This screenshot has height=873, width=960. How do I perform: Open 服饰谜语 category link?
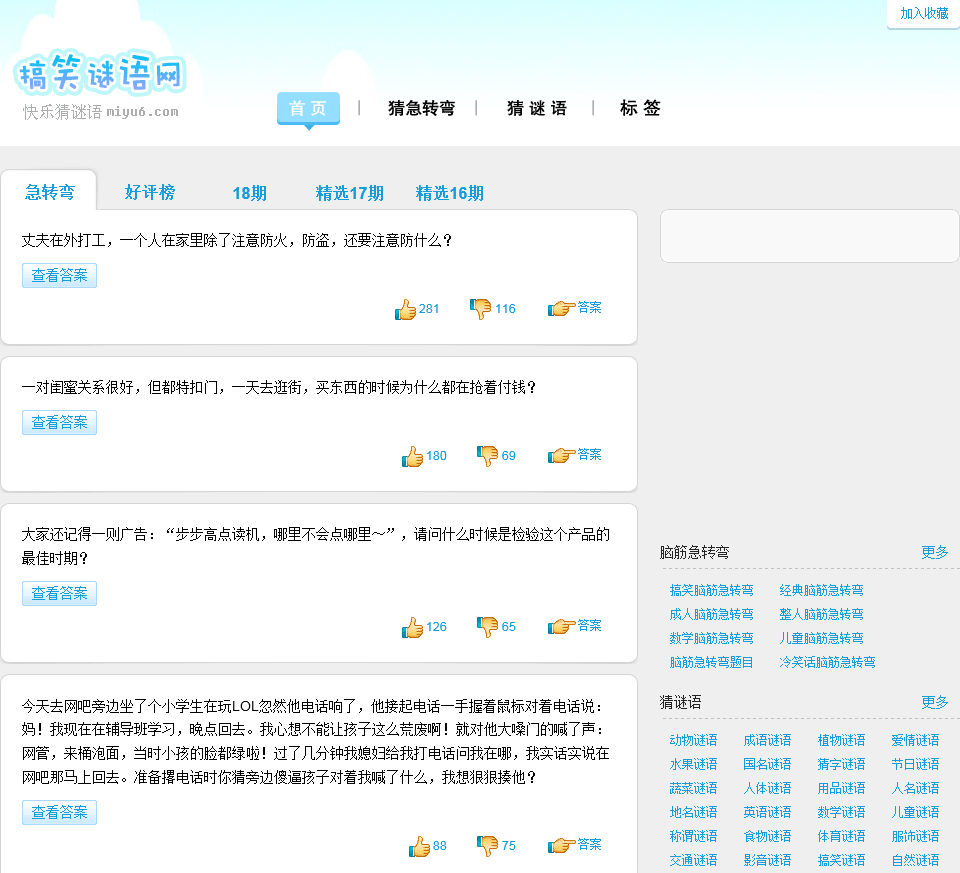pyautogui.click(x=915, y=836)
